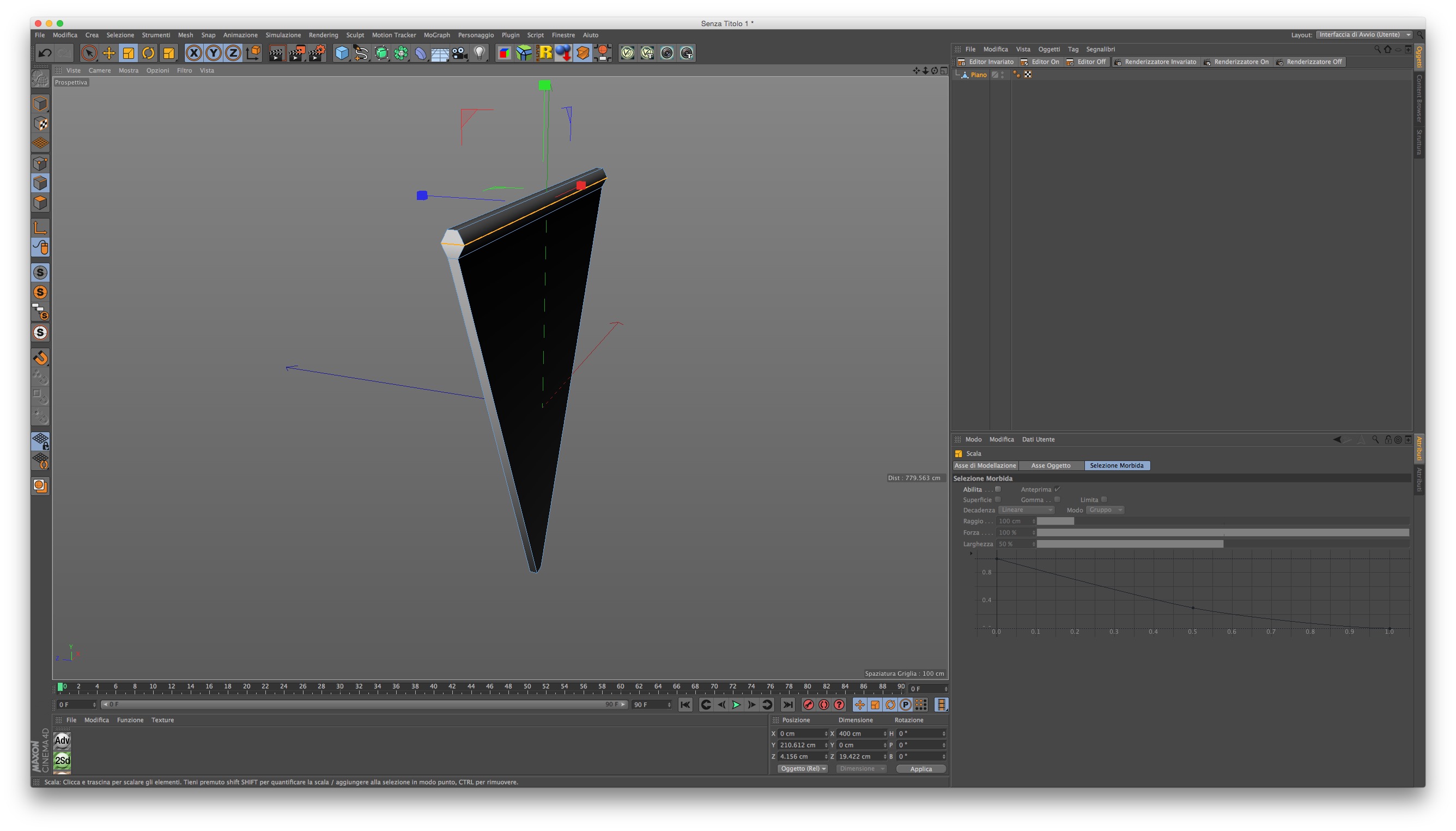The image size is (1456, 831).
Task: Click the Undo arrow icon
Action: click(45, 53)
